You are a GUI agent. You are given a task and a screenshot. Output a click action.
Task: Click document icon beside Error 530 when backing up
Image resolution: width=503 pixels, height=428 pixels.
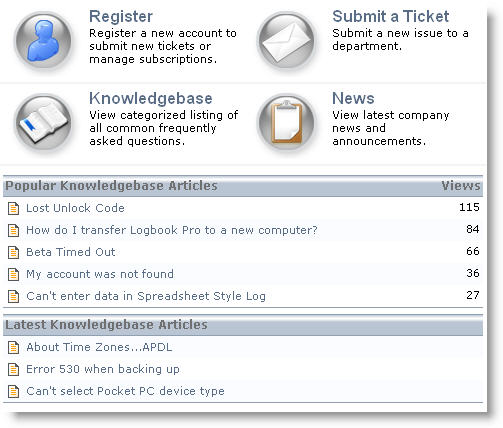click(13, 369)
